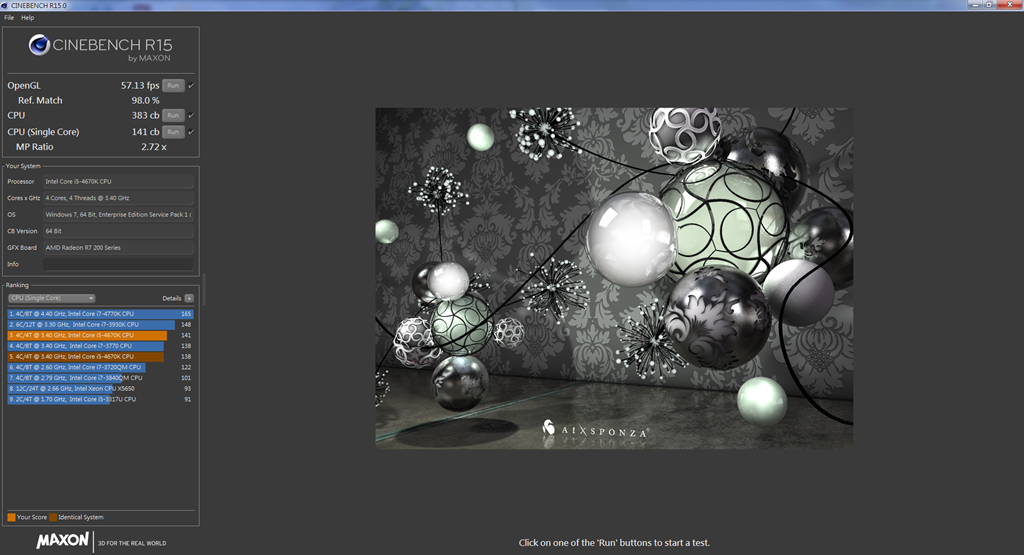The image size is (1024, 555).
Task: Click the Your Score orange swatch
Action: point(11,517)
